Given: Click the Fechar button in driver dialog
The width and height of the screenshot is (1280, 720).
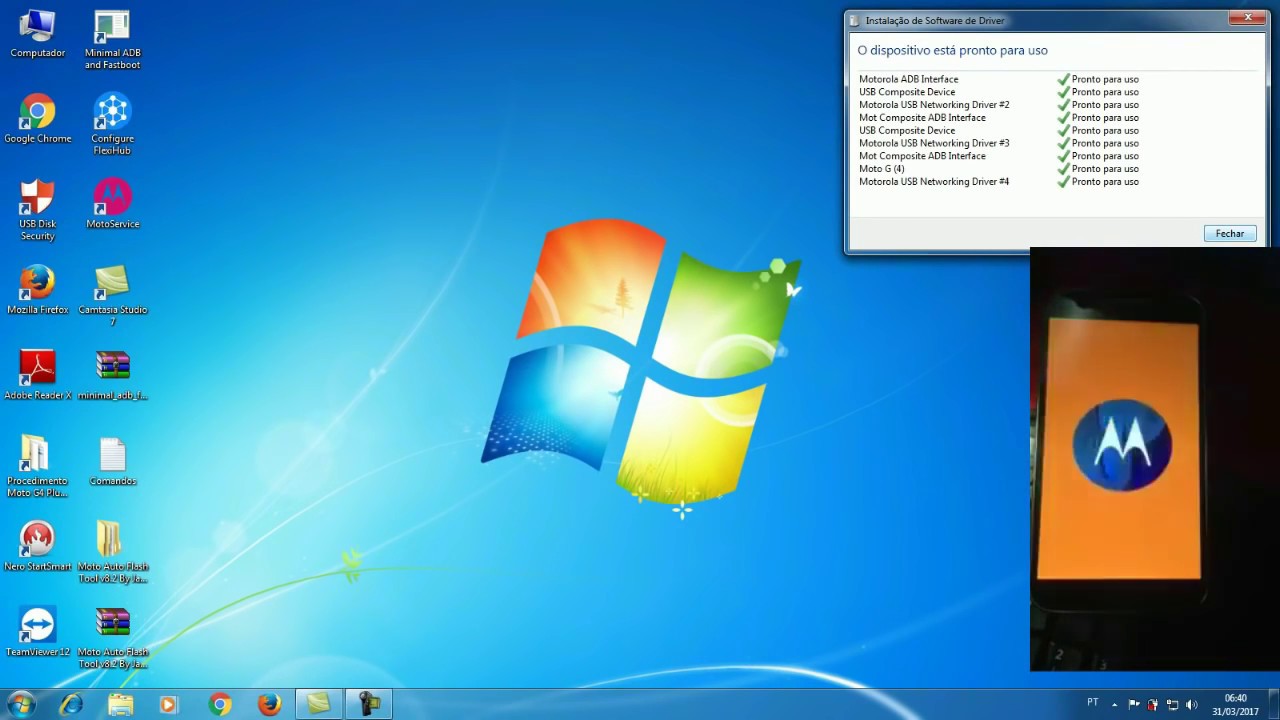Looking at the screenshot, I should click(1230, 233).
